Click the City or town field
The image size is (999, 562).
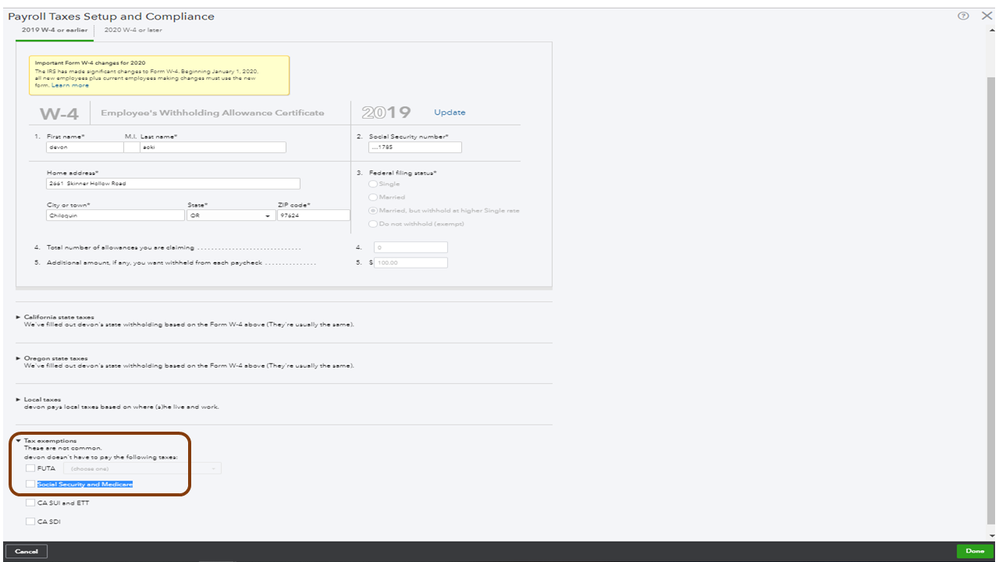(x=115, y=215)
